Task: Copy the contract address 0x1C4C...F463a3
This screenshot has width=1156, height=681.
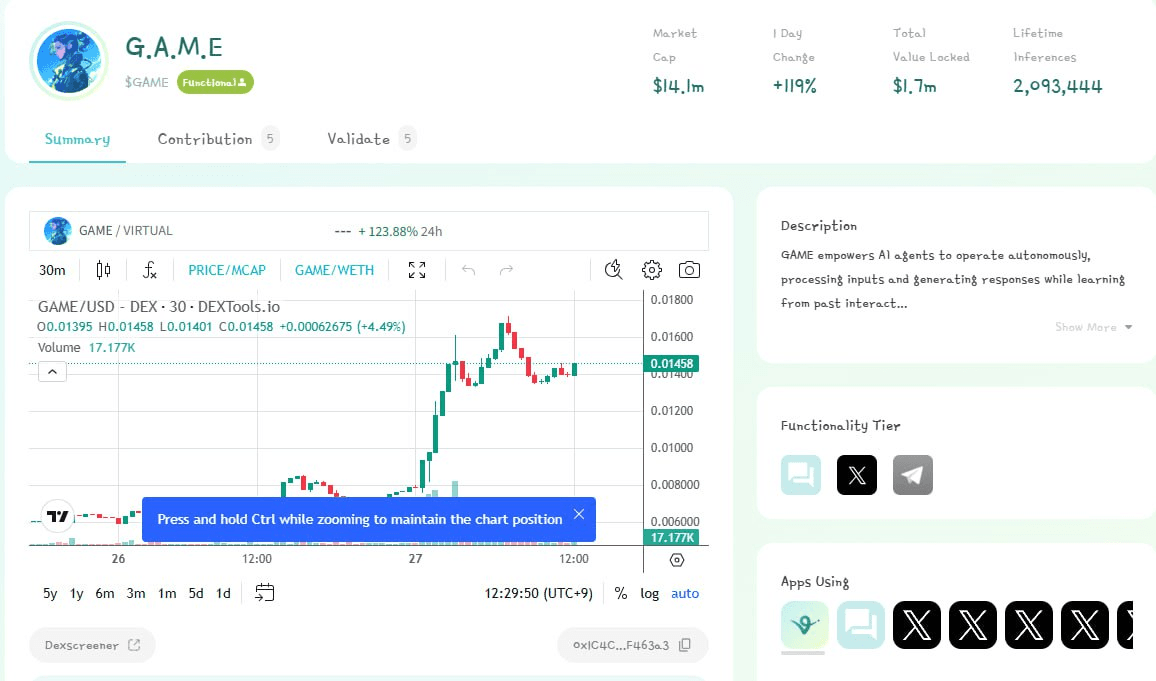Action: point(685,645)
